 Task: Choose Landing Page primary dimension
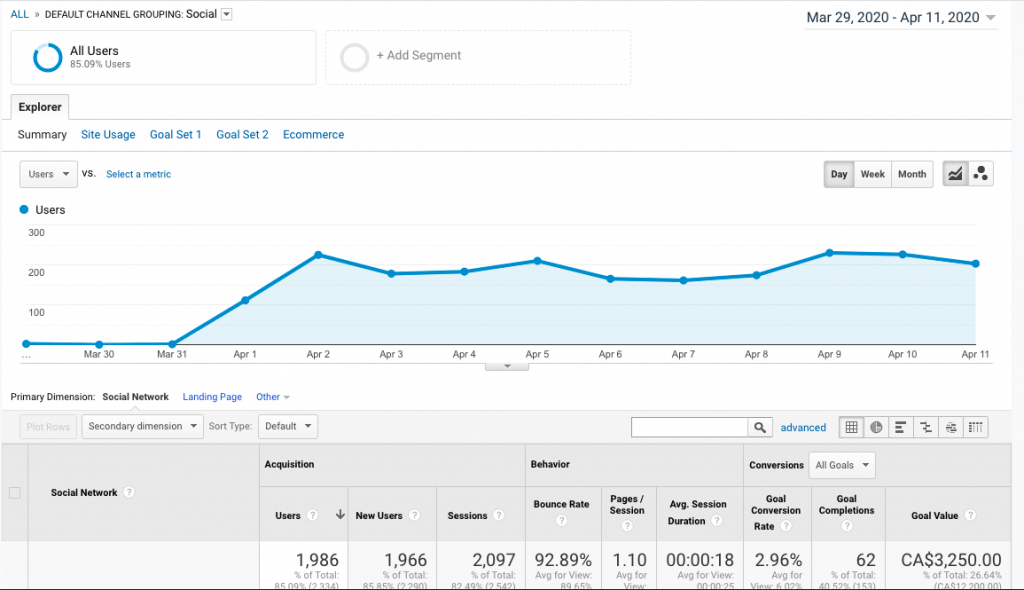point(212,397)
